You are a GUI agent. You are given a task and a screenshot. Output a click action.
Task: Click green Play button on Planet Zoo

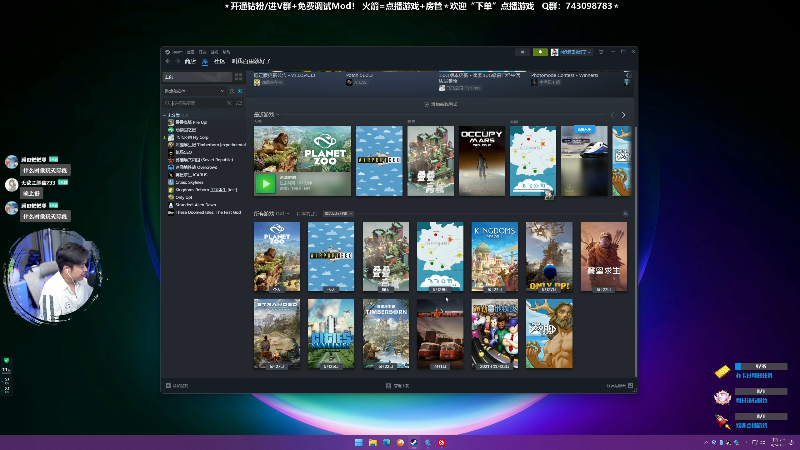[265, 184]
